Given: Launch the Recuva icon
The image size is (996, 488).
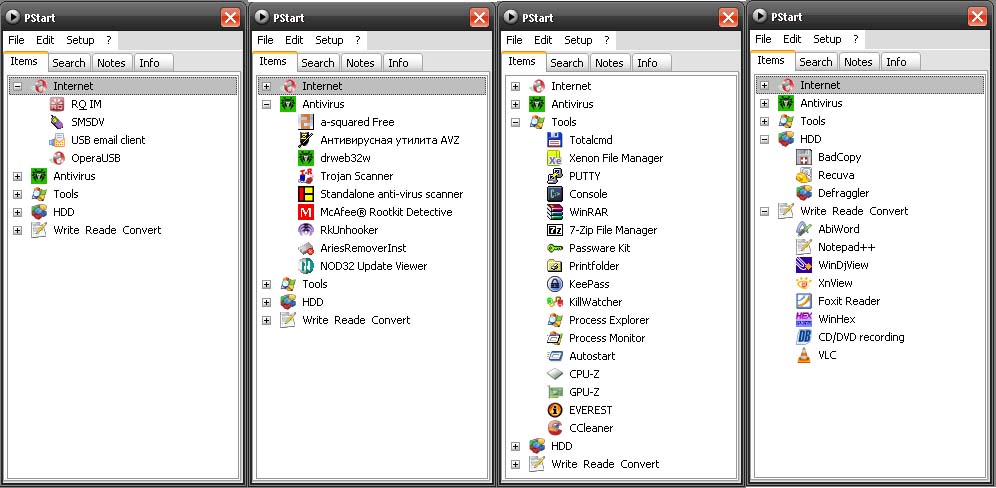Looking at the screenshot, I should [x=804, y=175].
